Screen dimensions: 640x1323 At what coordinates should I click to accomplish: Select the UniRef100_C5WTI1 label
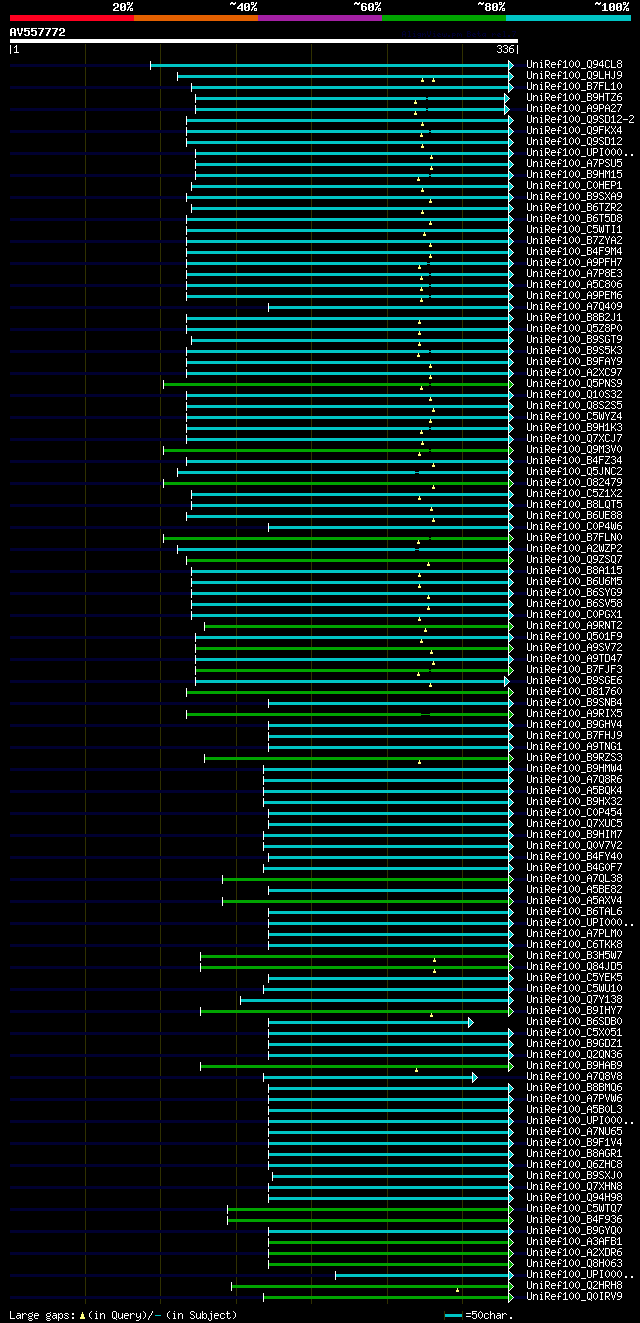coord(574,230)
